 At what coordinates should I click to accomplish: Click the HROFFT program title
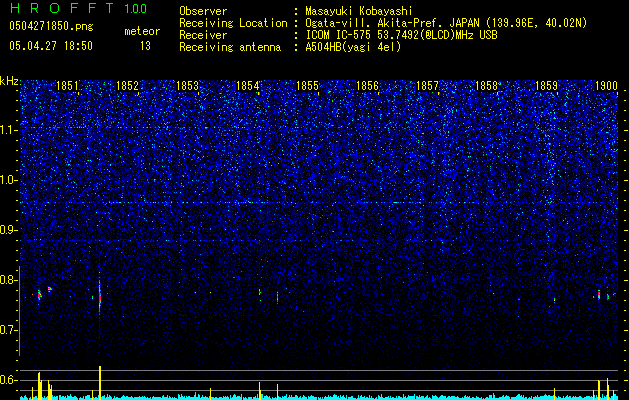[x=62, y=8]
